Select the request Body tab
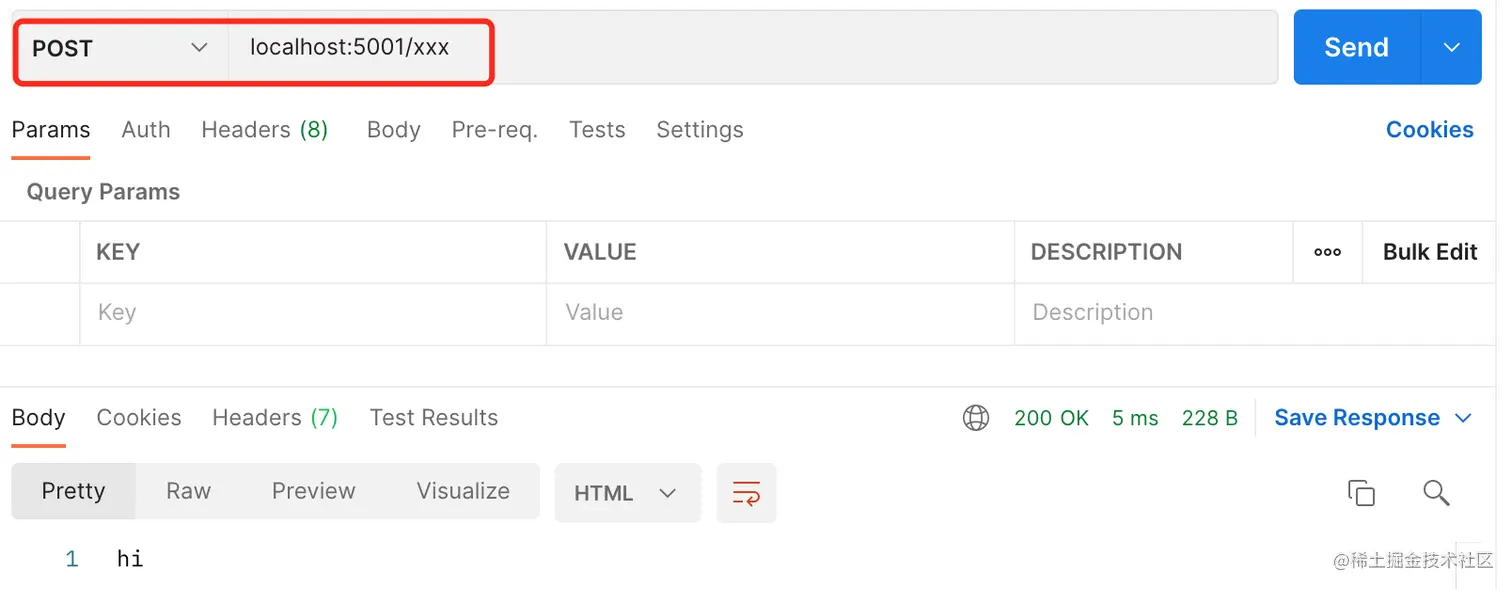Screen dimensions: 1512x589 pos(393,130)
